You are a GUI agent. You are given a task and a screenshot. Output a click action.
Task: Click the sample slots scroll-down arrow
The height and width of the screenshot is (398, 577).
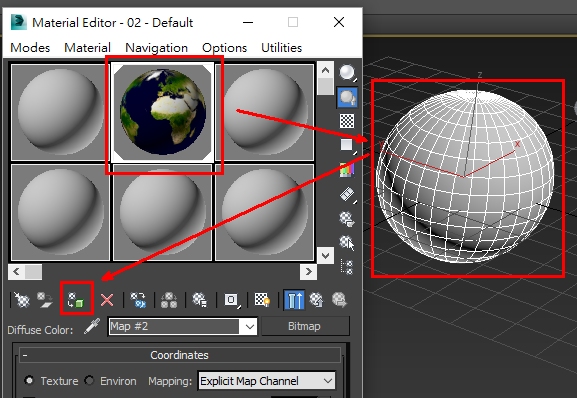pyautogui.click(x=325, y=255)
